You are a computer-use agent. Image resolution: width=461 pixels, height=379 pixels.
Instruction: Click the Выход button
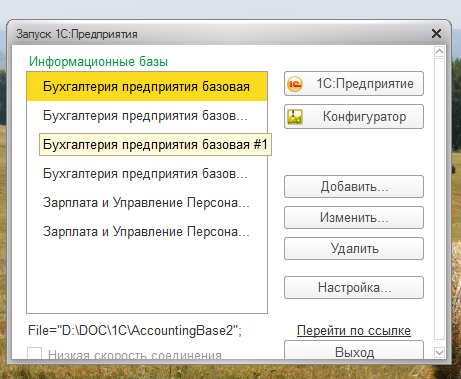pyautogui.click(x=354, y=351)
